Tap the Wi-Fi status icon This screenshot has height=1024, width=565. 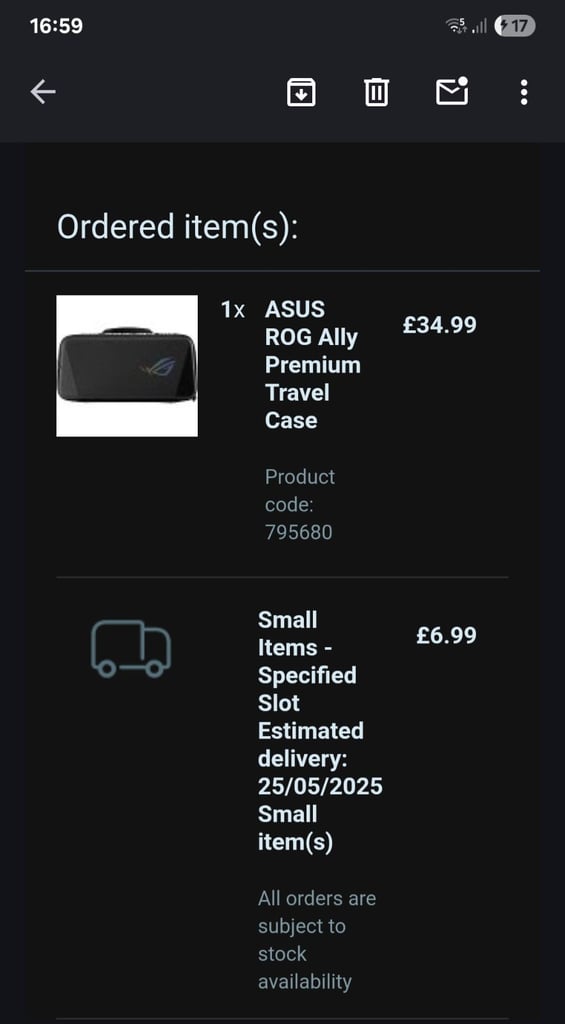pyautogui.click(x=456, y=26)
